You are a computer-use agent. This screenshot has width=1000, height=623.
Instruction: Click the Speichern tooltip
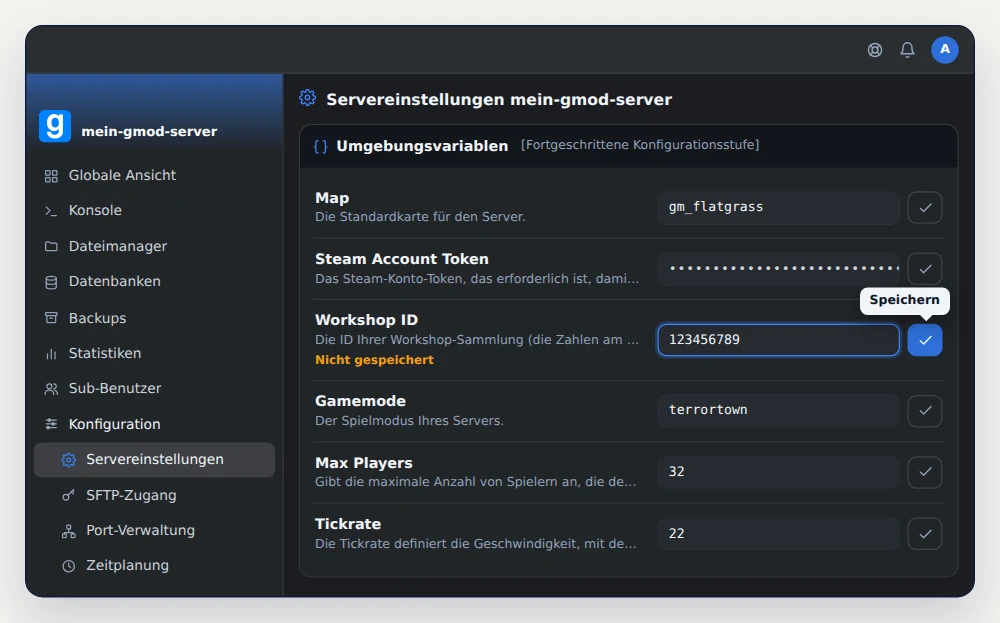[x=904, y=300]
